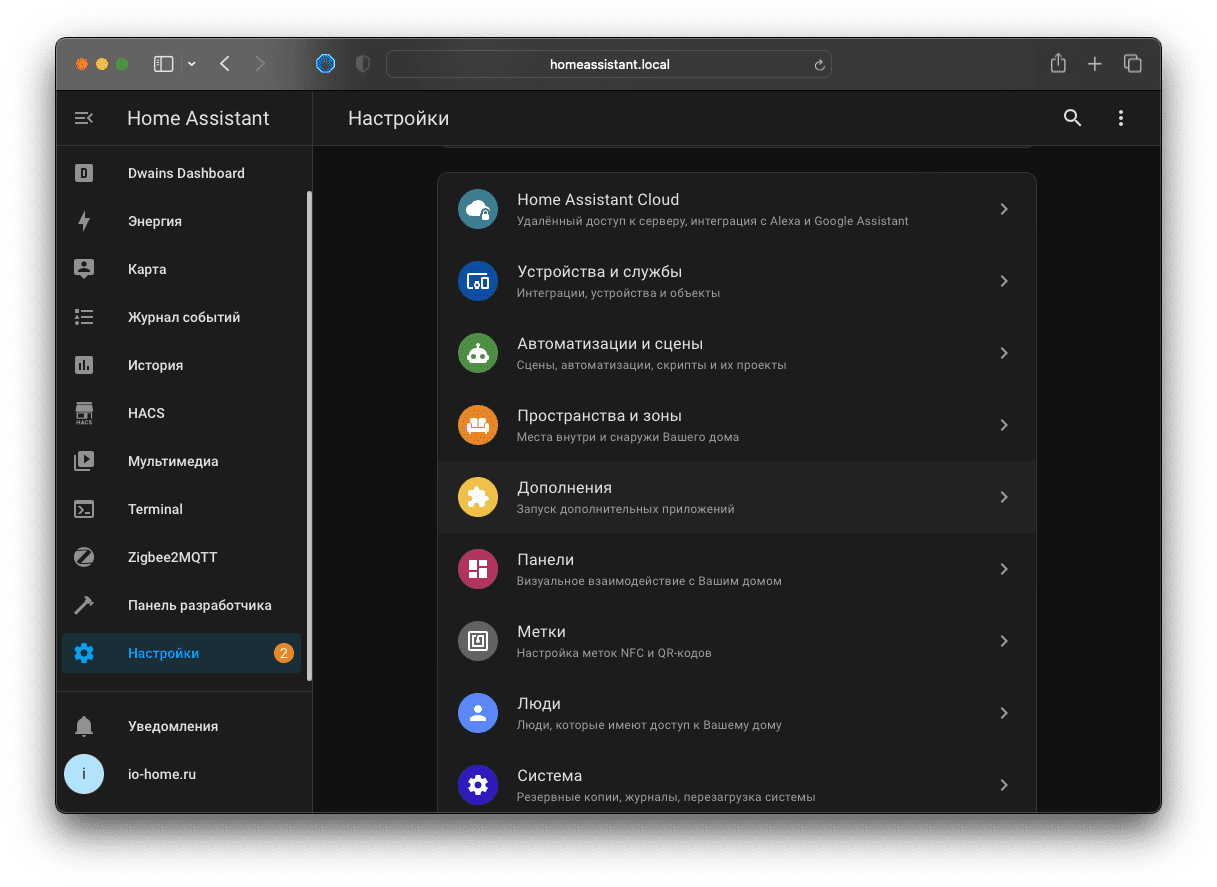The image size is (1217, 887).
Task: Expand Люди row chevron
Action: click(x=1004, y=713)
